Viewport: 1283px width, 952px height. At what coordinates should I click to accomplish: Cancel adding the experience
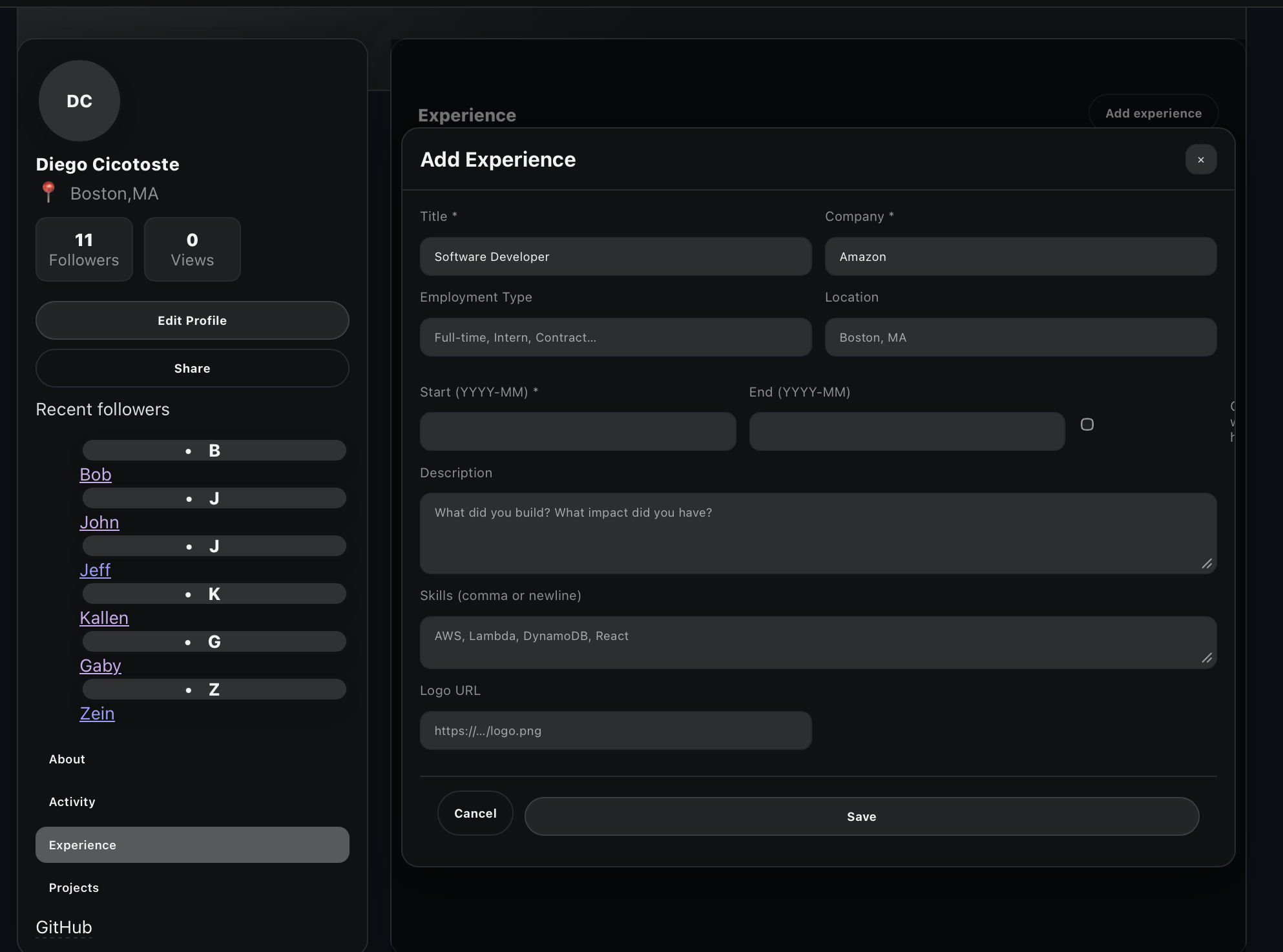[475, 814]
